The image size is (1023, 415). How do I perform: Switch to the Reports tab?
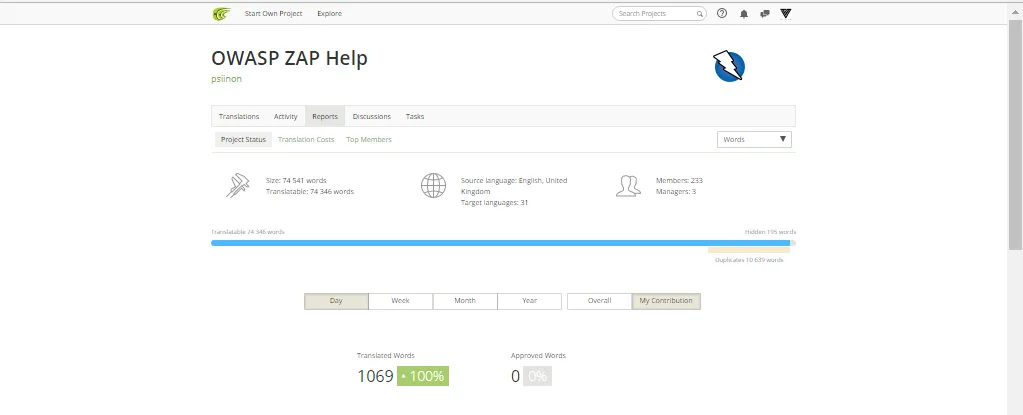325,116
